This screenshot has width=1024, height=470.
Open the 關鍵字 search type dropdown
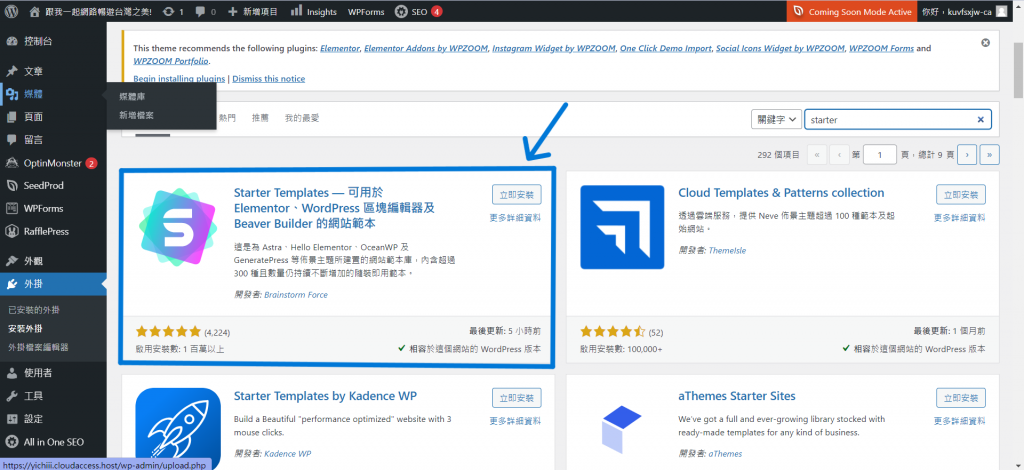(x=776, y=119)
